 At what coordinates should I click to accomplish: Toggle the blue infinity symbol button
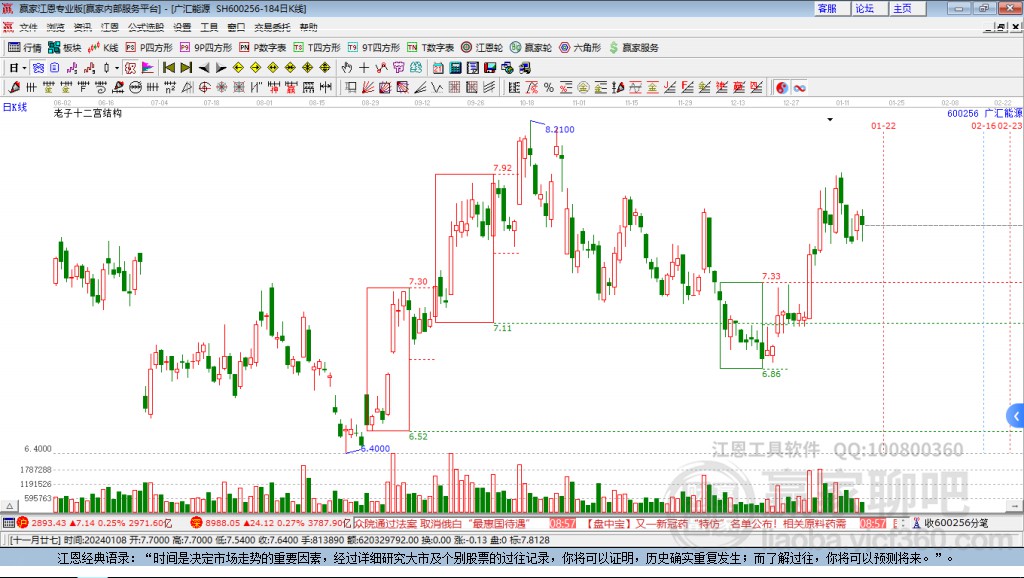tap(799, 88)
